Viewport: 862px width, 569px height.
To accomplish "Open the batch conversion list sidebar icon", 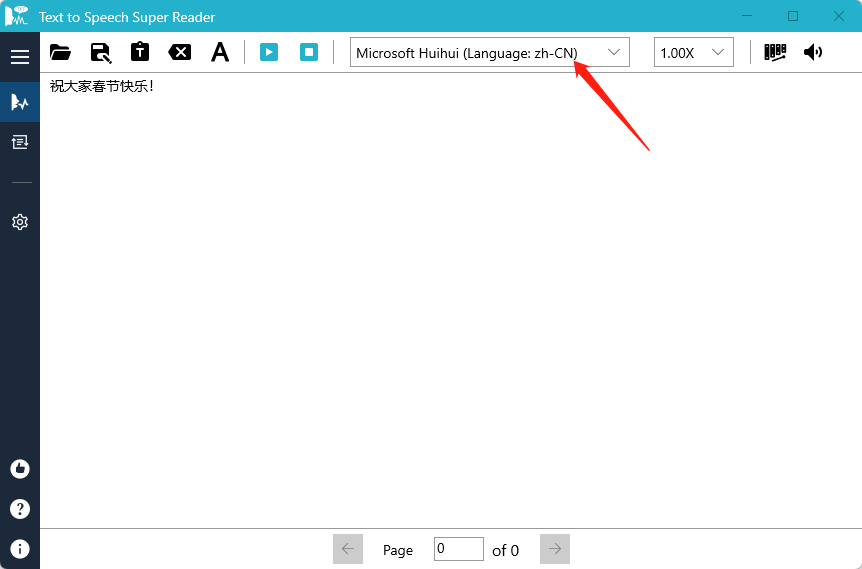I will coord(20,142).
